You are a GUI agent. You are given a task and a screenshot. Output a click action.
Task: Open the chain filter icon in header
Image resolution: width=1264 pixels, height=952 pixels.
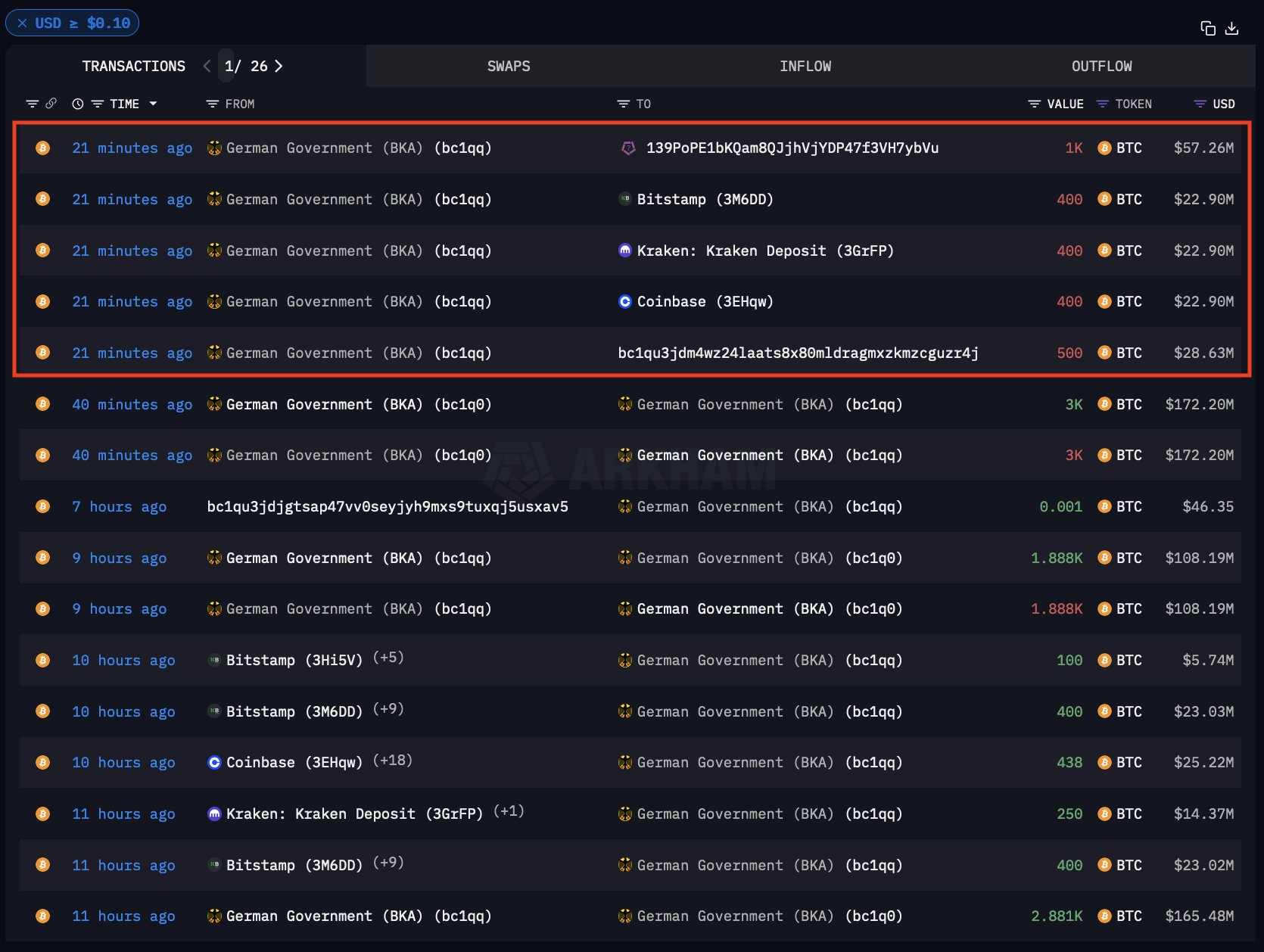[x=32, y=104]
